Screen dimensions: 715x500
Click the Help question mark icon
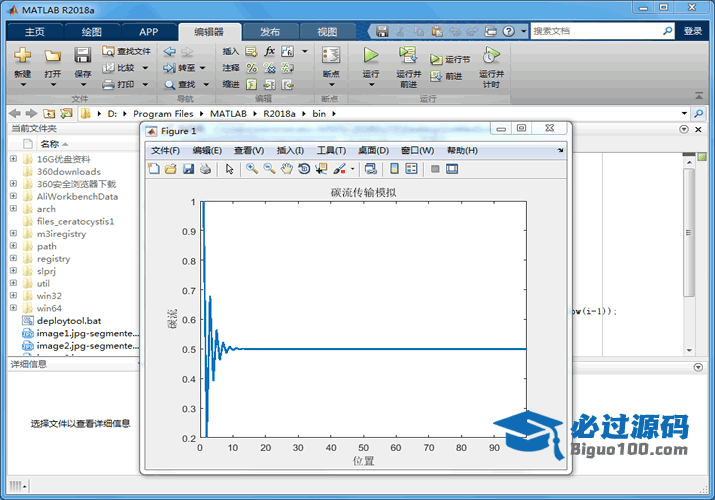coord(509,31)
